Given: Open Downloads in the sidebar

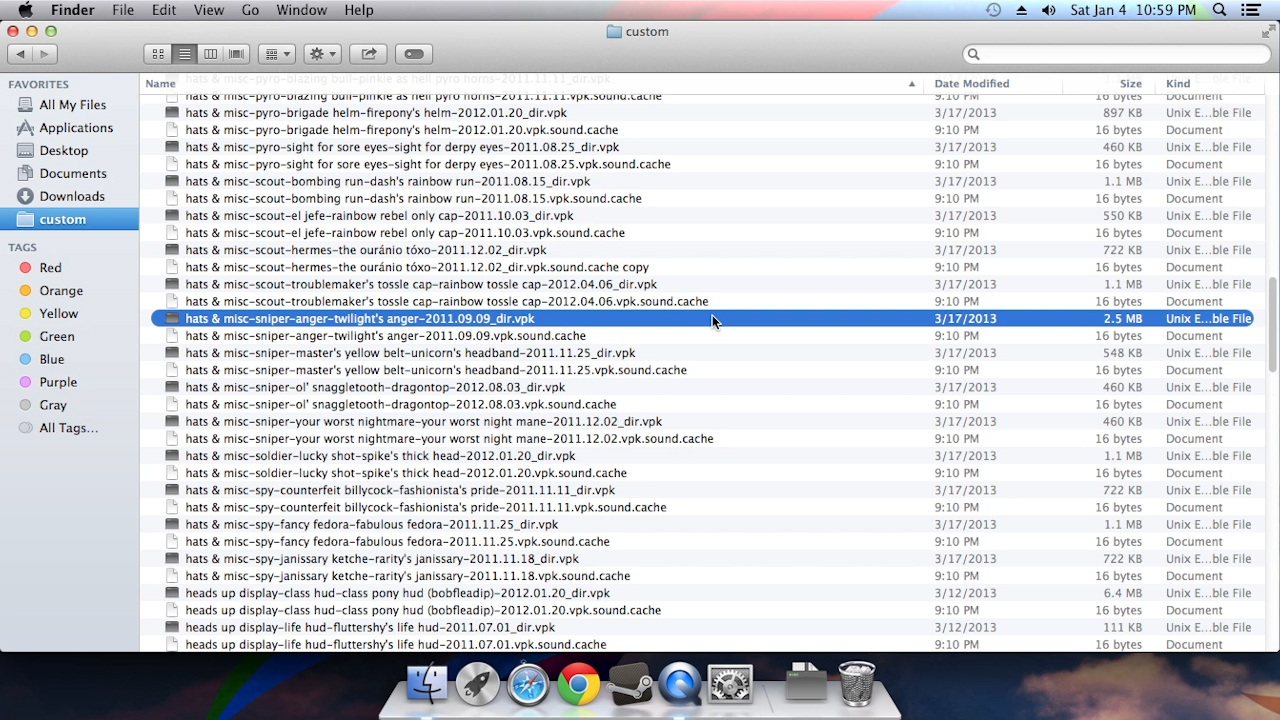Looking at the screenshot, I should tap(71, 197).
